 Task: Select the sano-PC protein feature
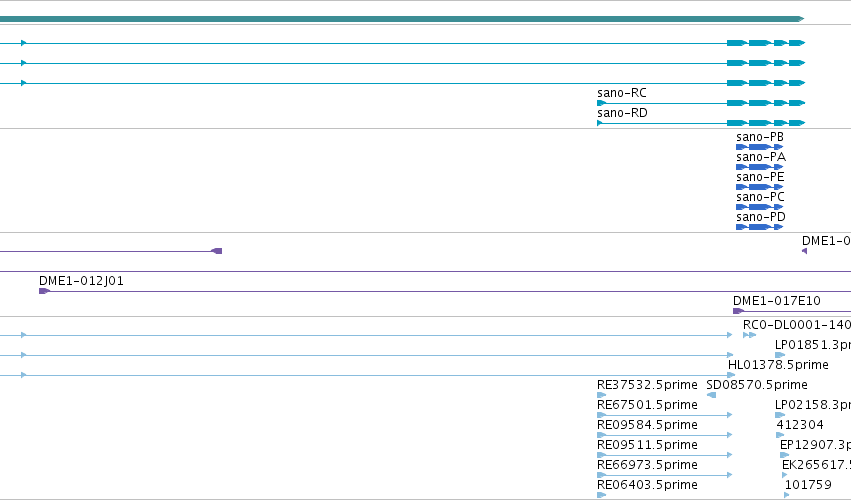(x=759, y=207)
